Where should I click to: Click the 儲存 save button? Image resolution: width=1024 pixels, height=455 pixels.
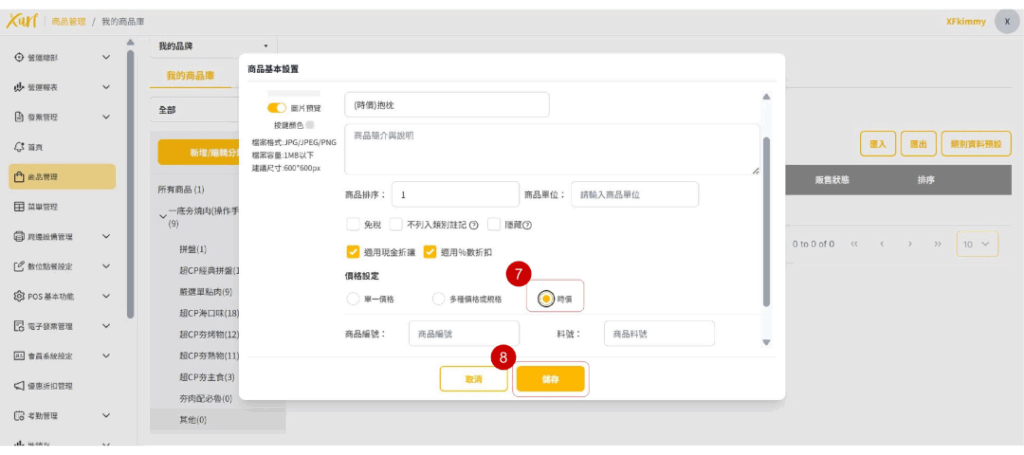(550, 379)
